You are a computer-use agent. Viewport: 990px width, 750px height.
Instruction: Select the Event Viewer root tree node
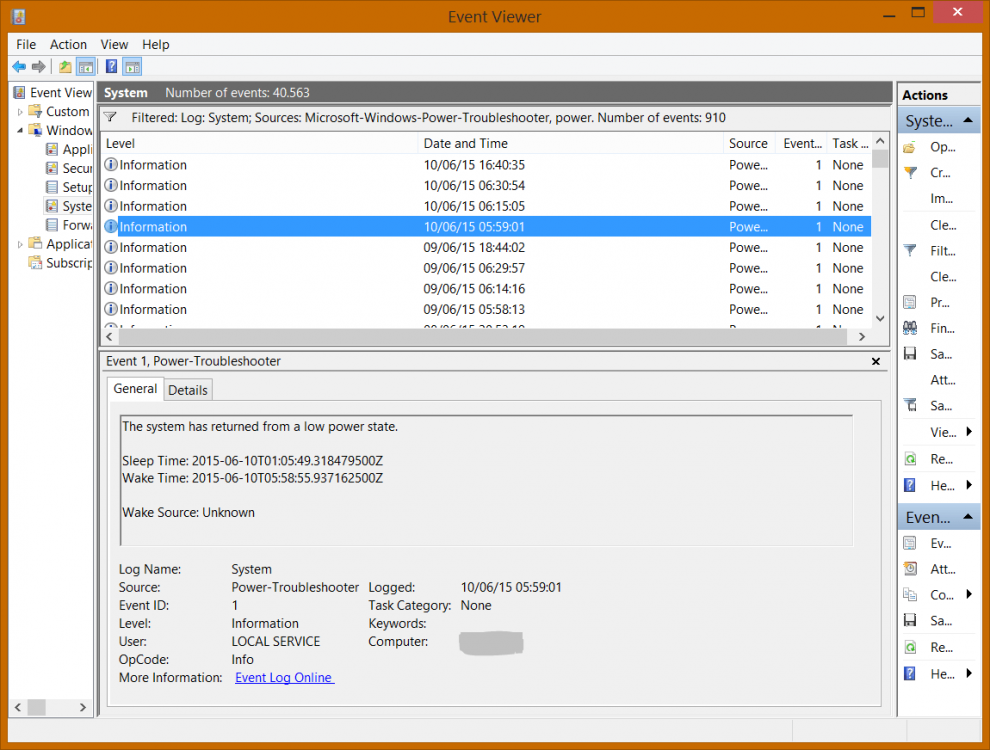53,93
